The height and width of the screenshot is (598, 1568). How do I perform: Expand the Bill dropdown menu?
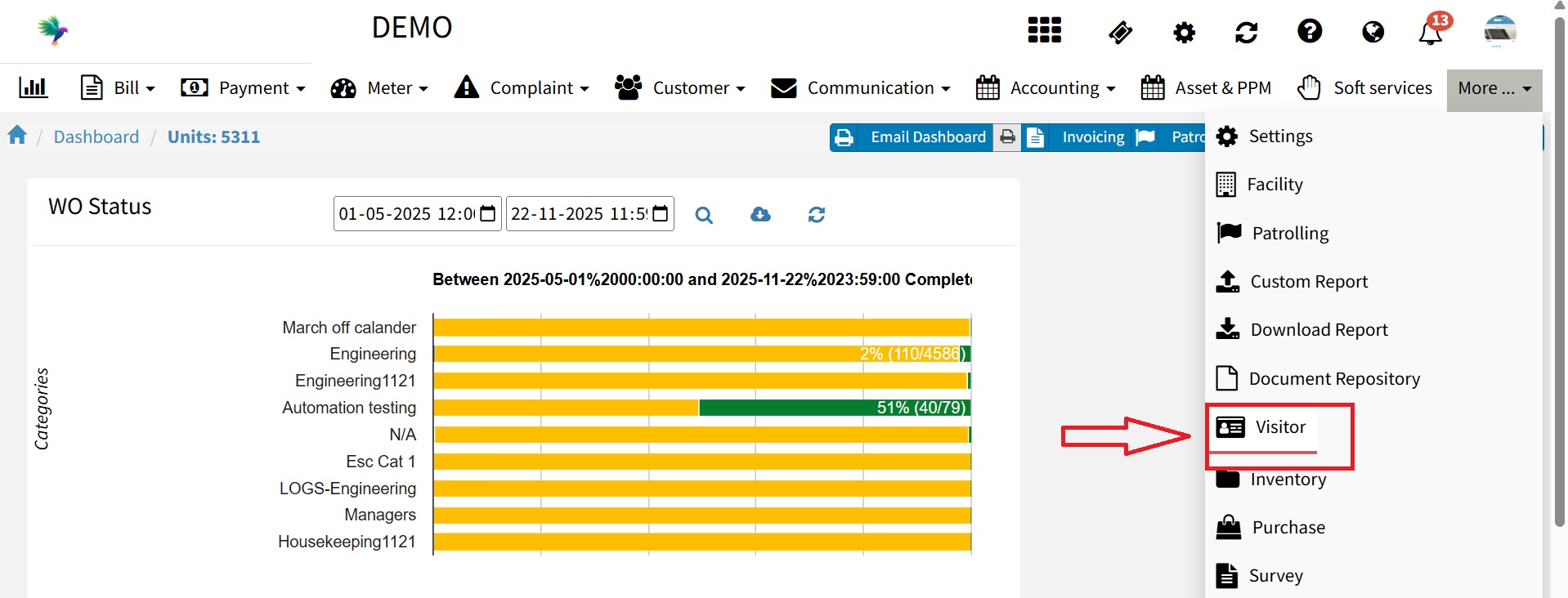pyautogui.click(x=118, y=87)
